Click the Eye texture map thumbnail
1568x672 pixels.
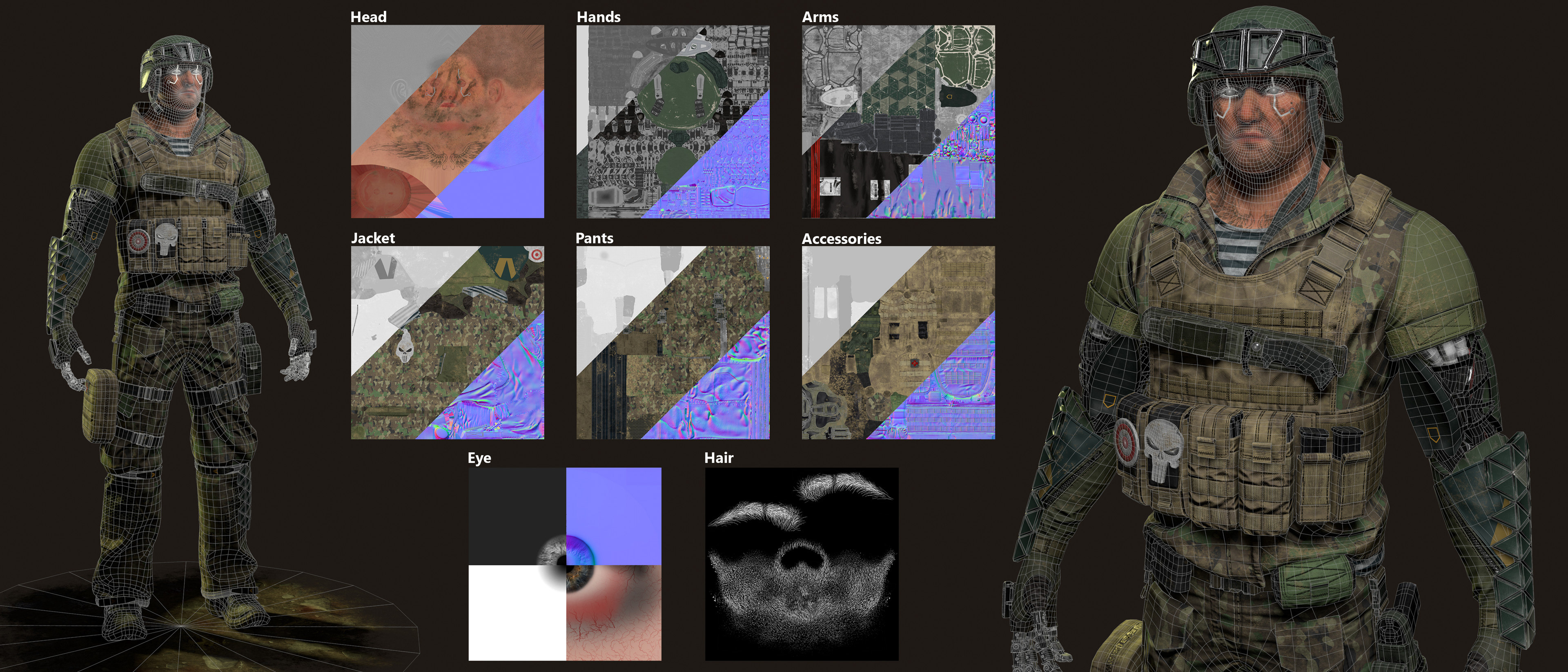click(x=565, y=564)
